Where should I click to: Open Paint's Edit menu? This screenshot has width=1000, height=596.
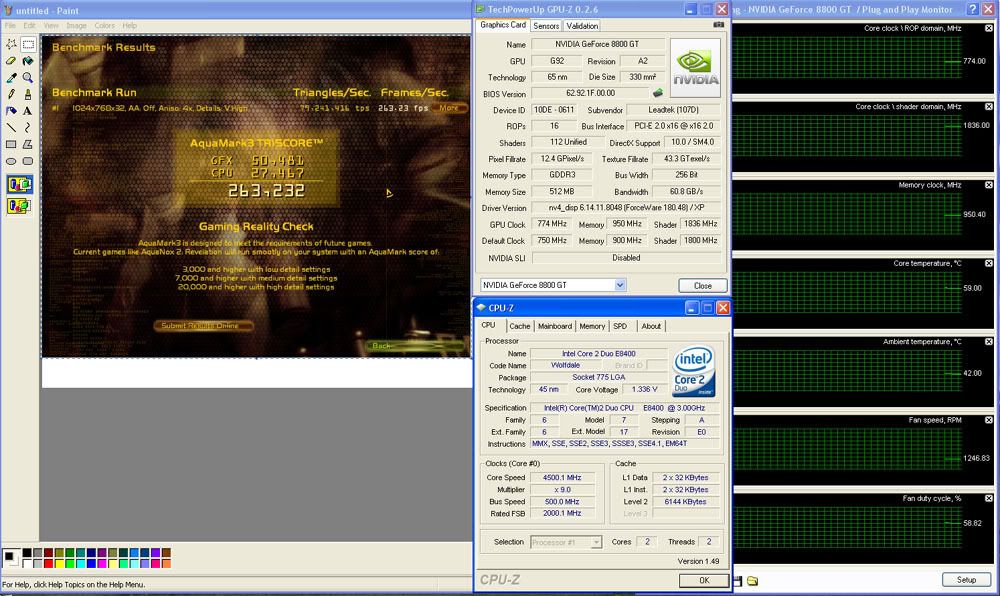click(x=29, y=25)
